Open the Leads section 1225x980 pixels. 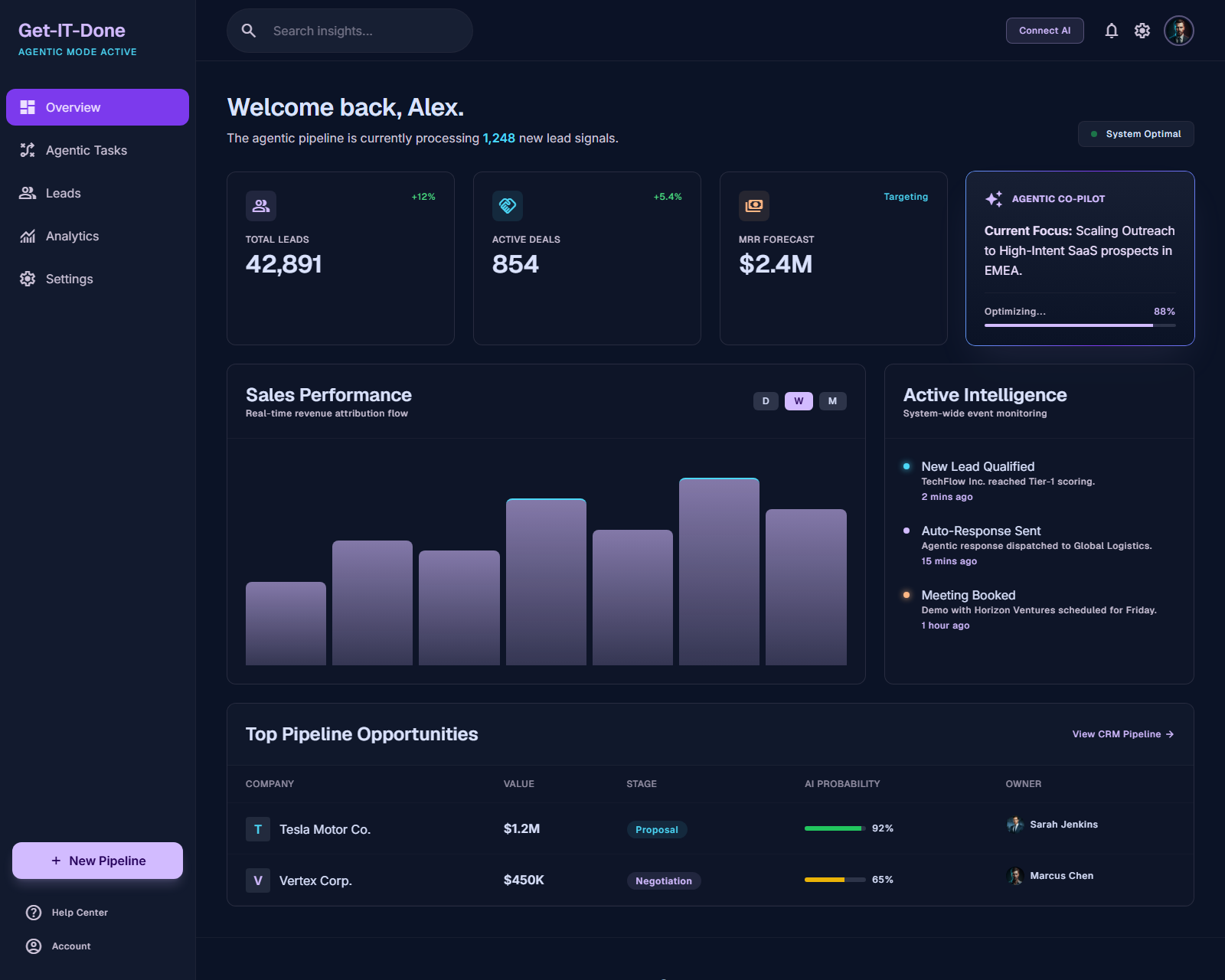tap(97, 193)
